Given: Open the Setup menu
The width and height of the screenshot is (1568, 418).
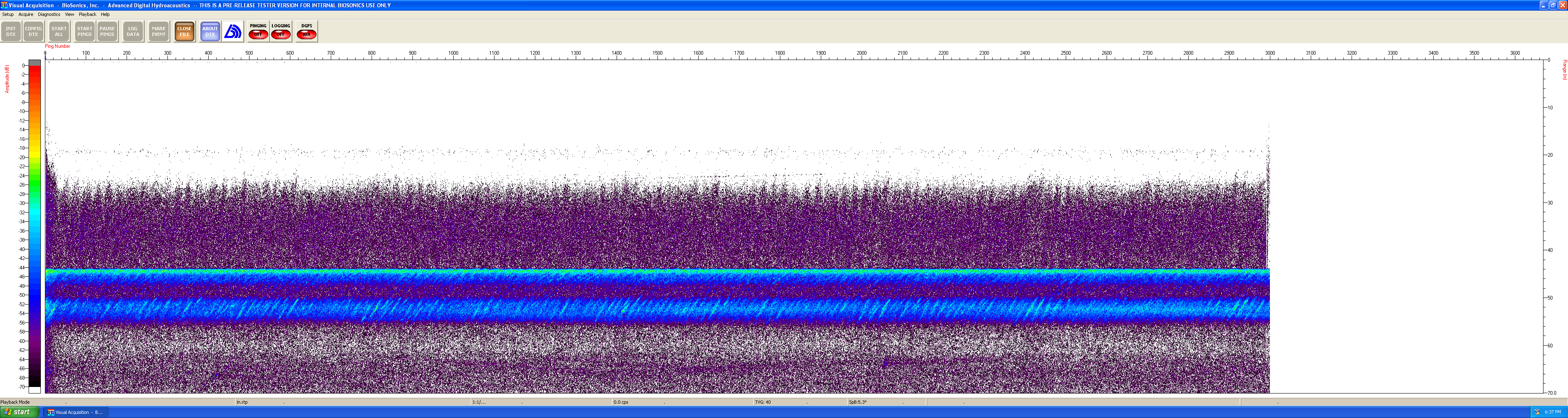Looking at the screenshot, I should coord(8,15).
